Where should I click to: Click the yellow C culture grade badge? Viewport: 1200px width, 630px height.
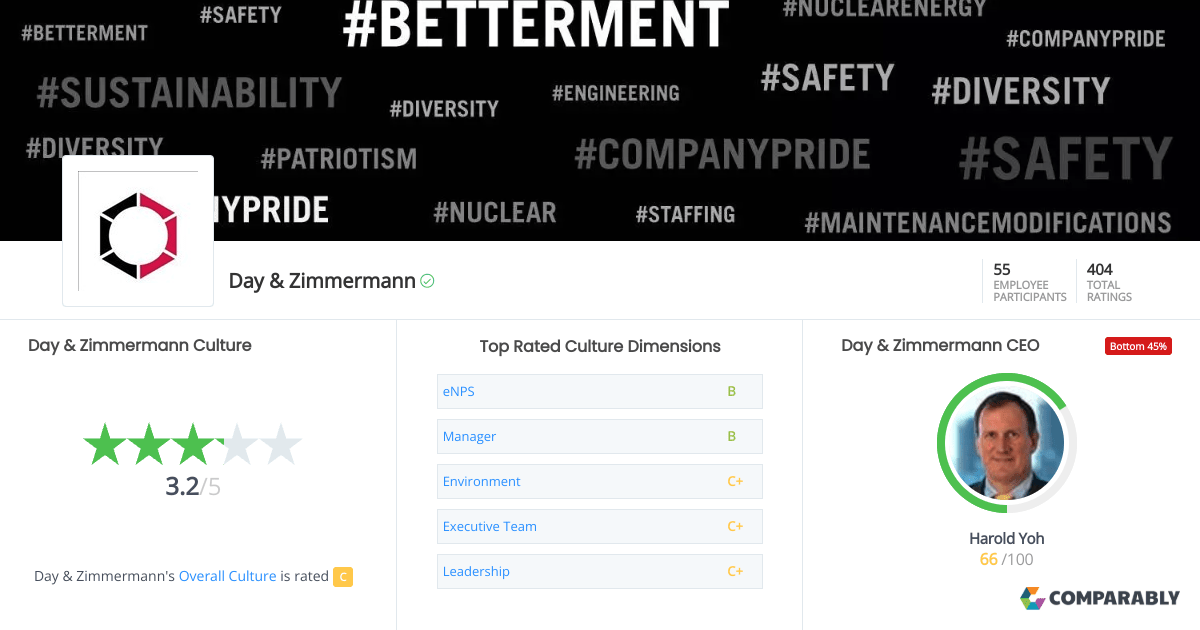pos(343,576)
